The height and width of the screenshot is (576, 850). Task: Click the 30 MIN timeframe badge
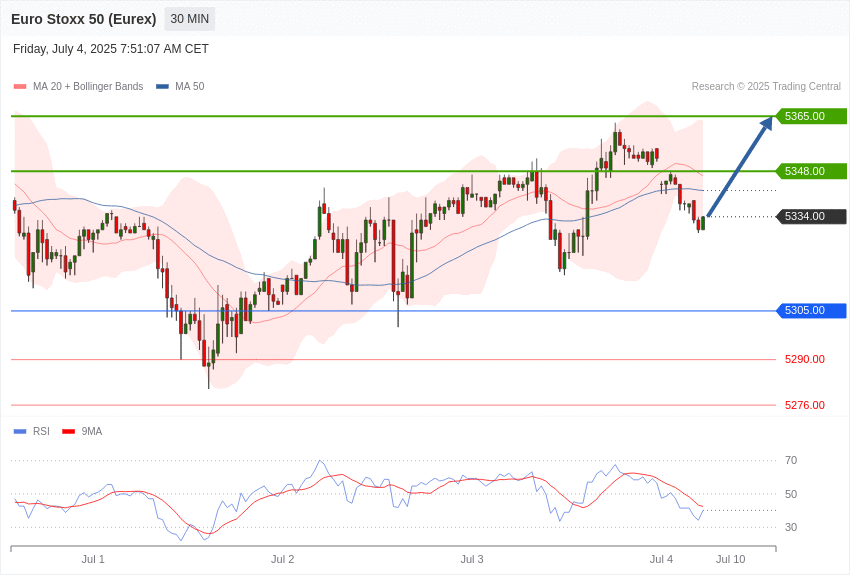190,19
